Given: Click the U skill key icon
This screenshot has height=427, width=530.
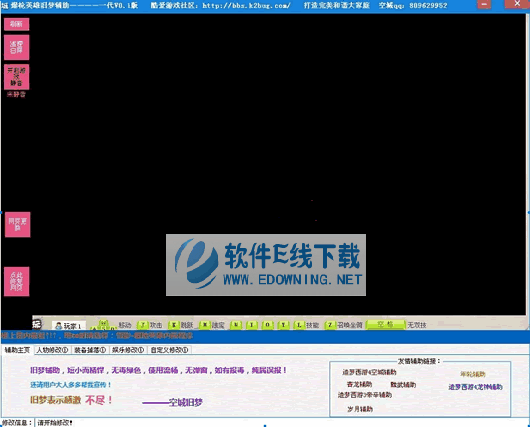Looking at the screenshot, I should [236, 325].
